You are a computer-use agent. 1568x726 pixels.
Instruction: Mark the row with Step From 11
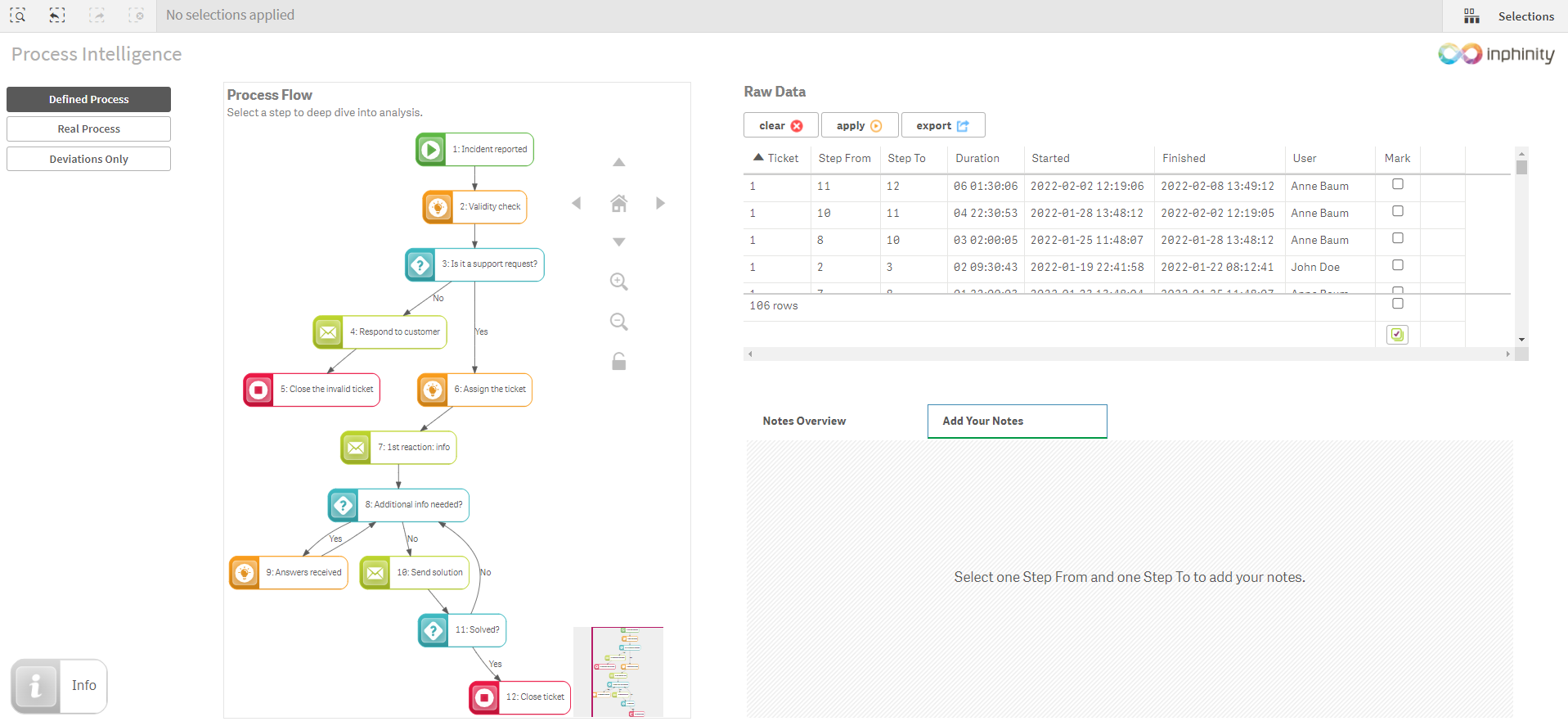tap(1398, 184)
